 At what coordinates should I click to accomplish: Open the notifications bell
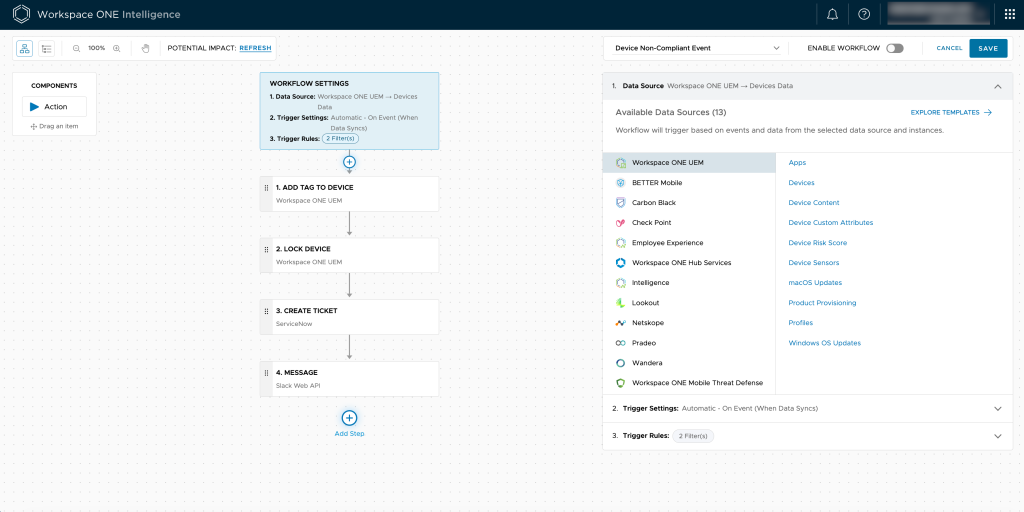pos(832,14)
